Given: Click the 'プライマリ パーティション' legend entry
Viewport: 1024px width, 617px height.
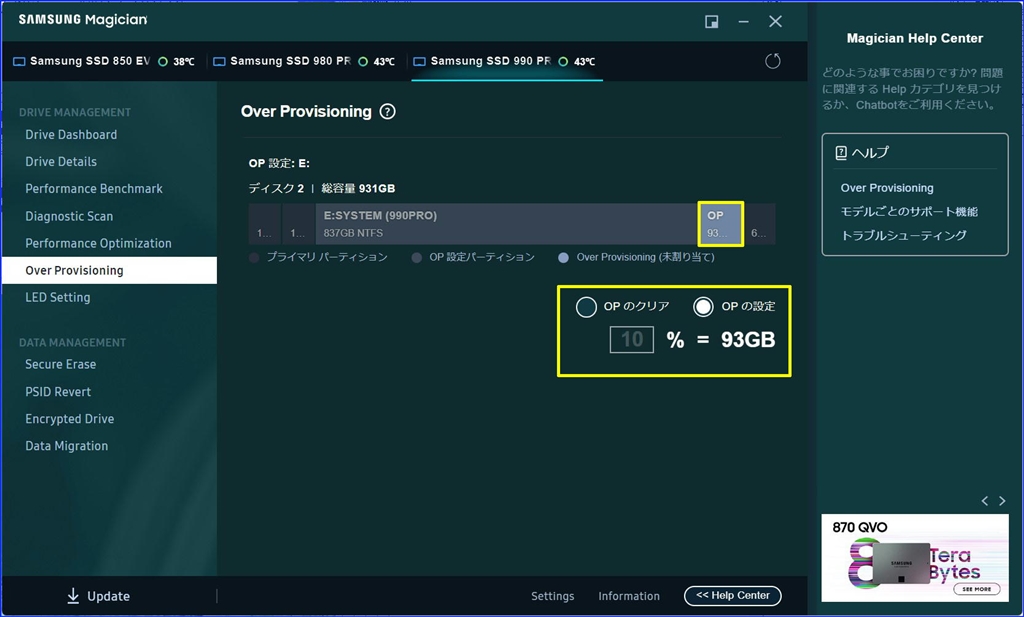Looking at the screenshot, I should 319,257.
